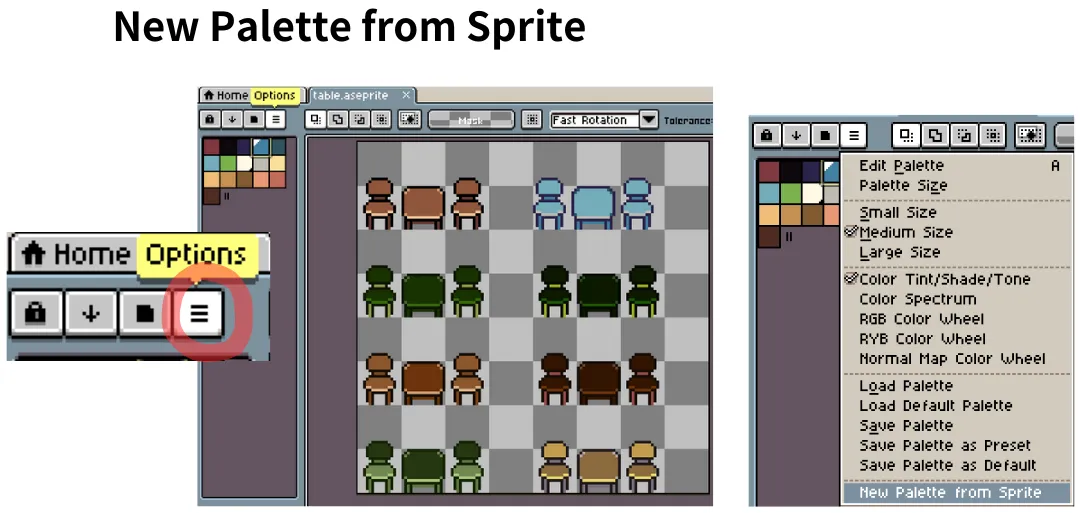Open Palette Size entry in options menu
The image size is (1080, 513).
902,185
